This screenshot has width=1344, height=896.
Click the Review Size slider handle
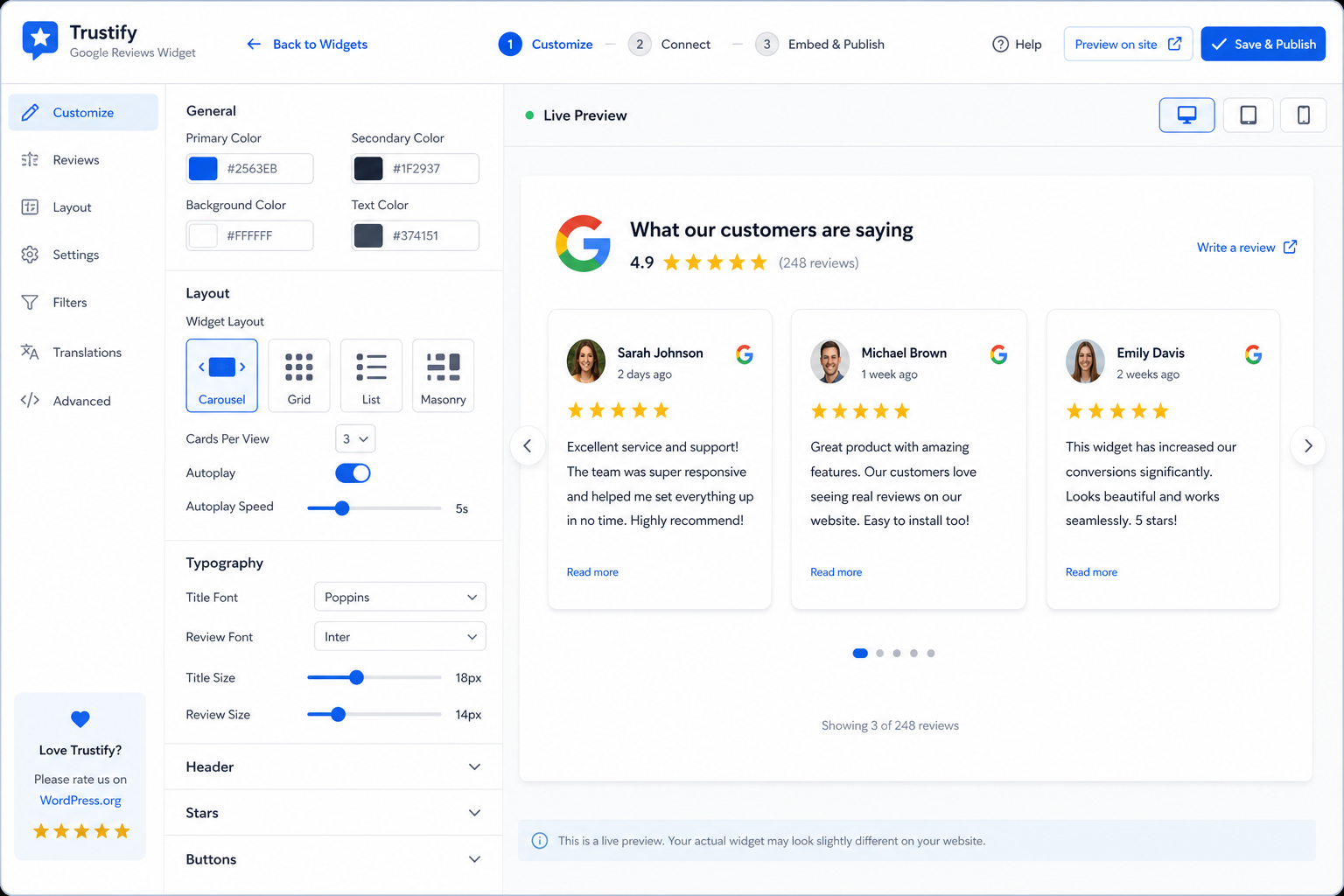338,715
